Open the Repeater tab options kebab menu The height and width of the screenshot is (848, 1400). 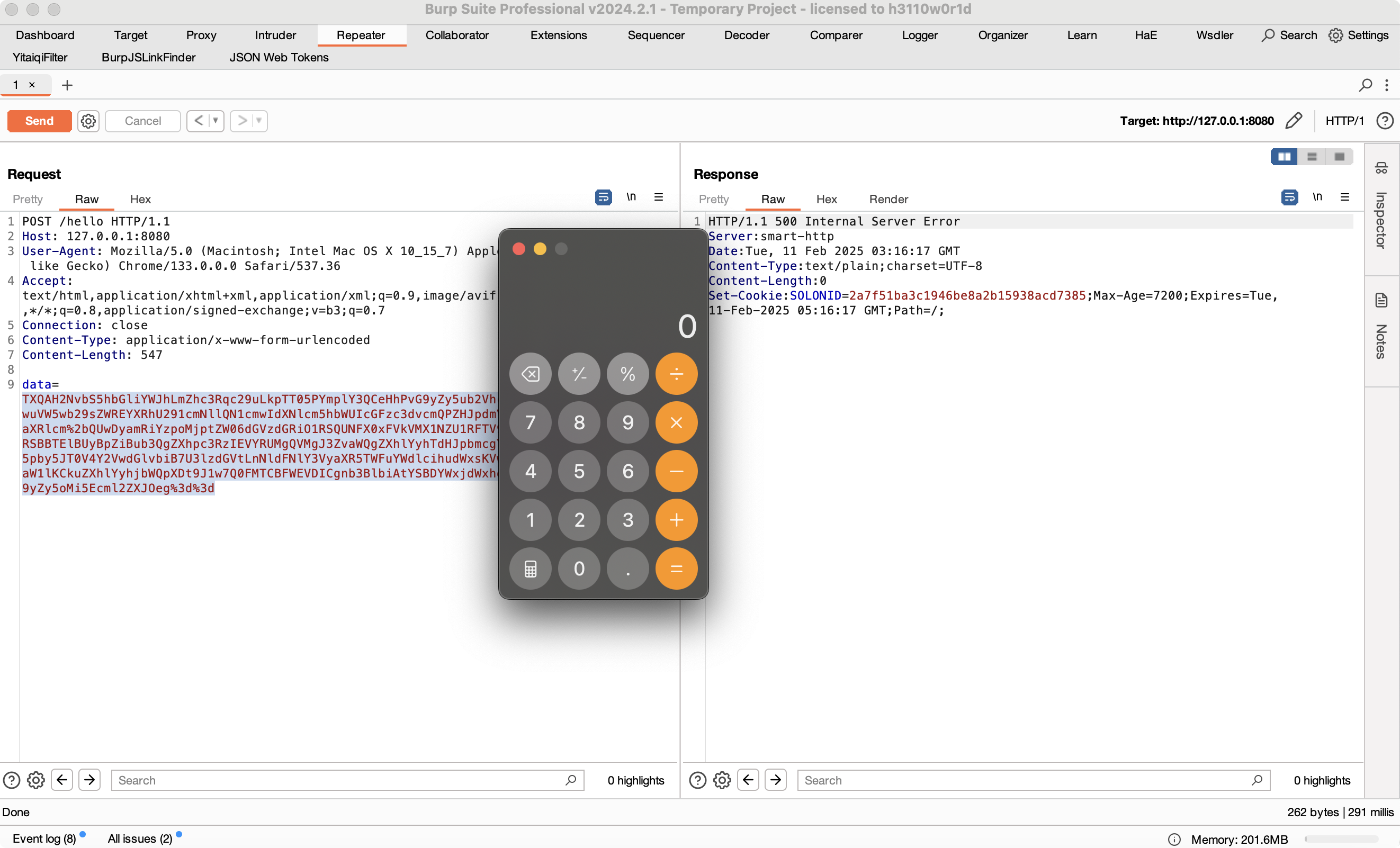(1386, 85)
